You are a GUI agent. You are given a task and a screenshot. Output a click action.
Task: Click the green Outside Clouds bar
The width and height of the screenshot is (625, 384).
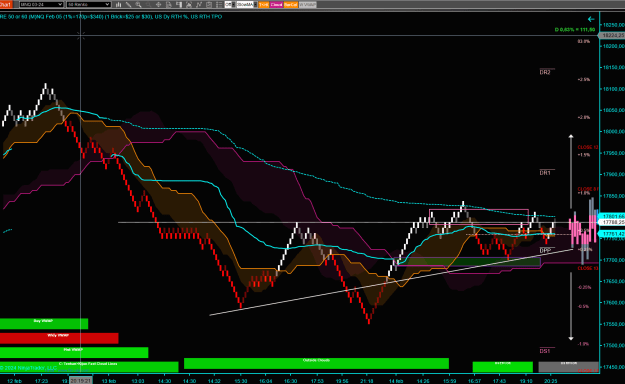pyautogui.click(x=316, y=363)
